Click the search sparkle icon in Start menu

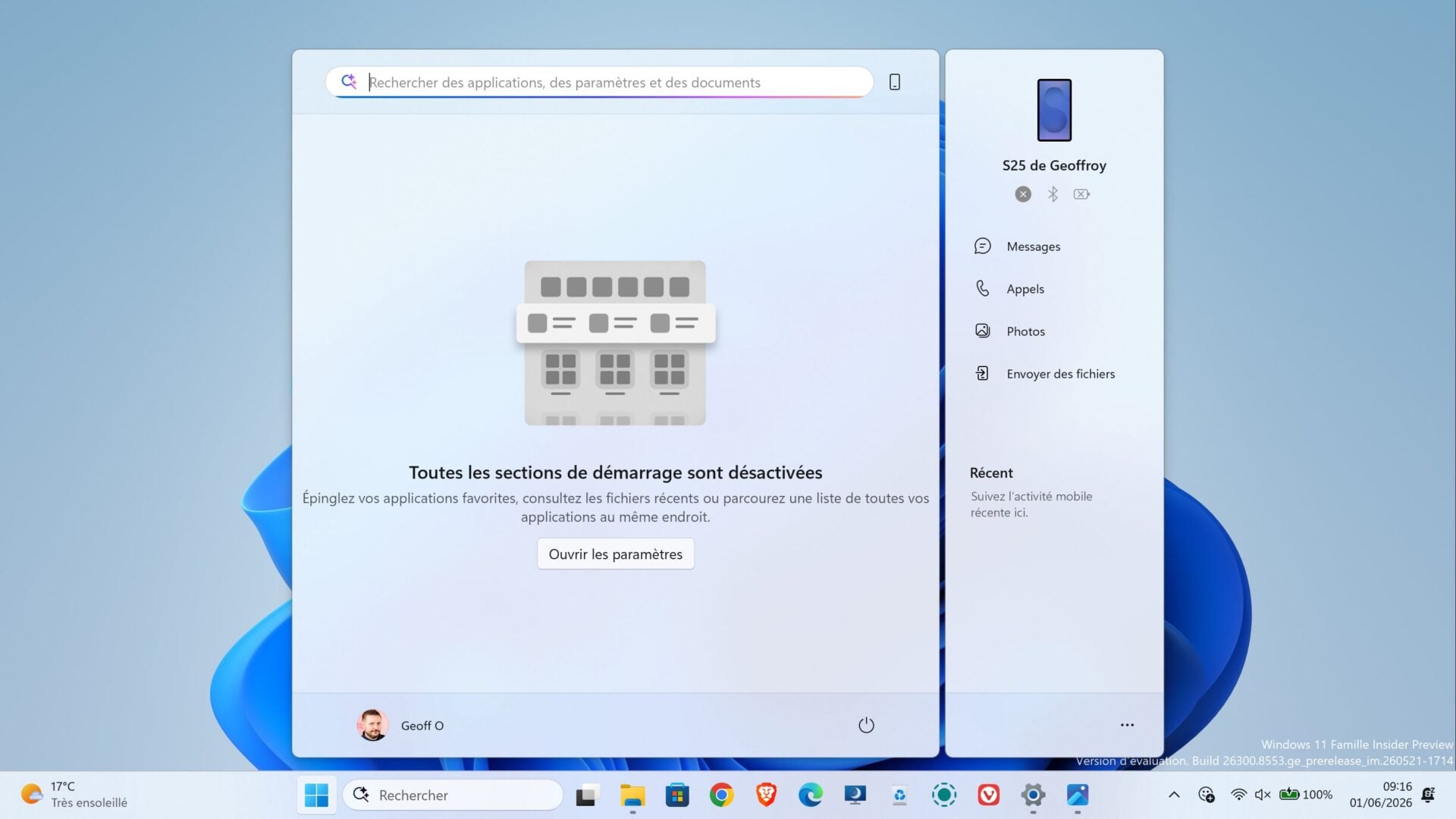point(349,82)
